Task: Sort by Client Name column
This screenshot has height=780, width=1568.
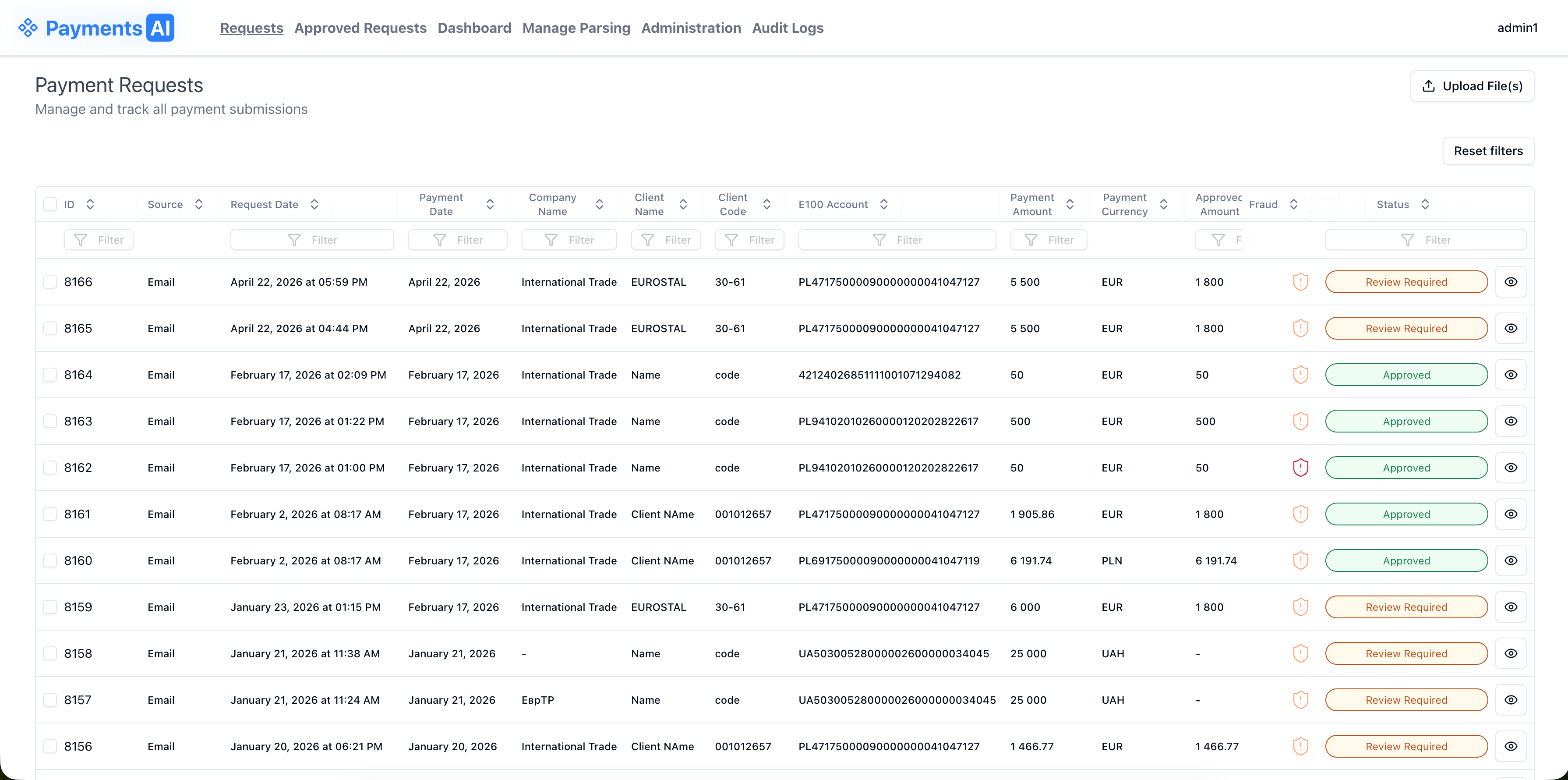Action: 683,205
